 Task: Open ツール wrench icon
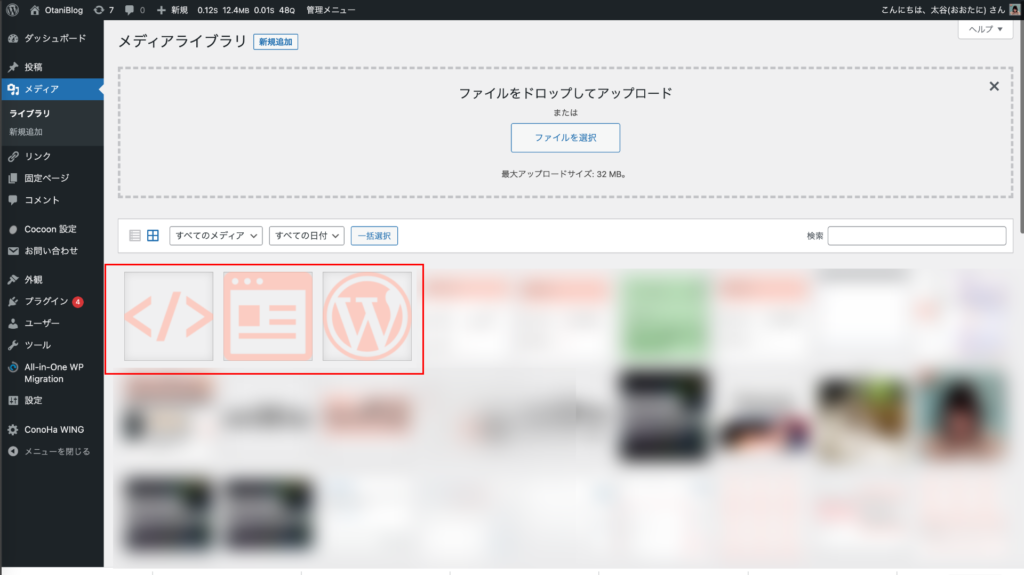pyautogui.click(x=13, y=345)
